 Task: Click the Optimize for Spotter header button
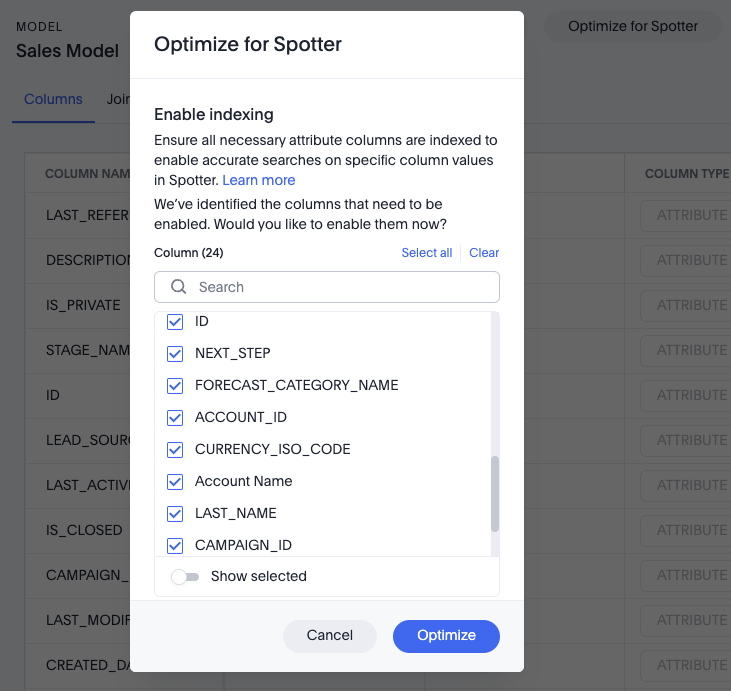point(633,27)
